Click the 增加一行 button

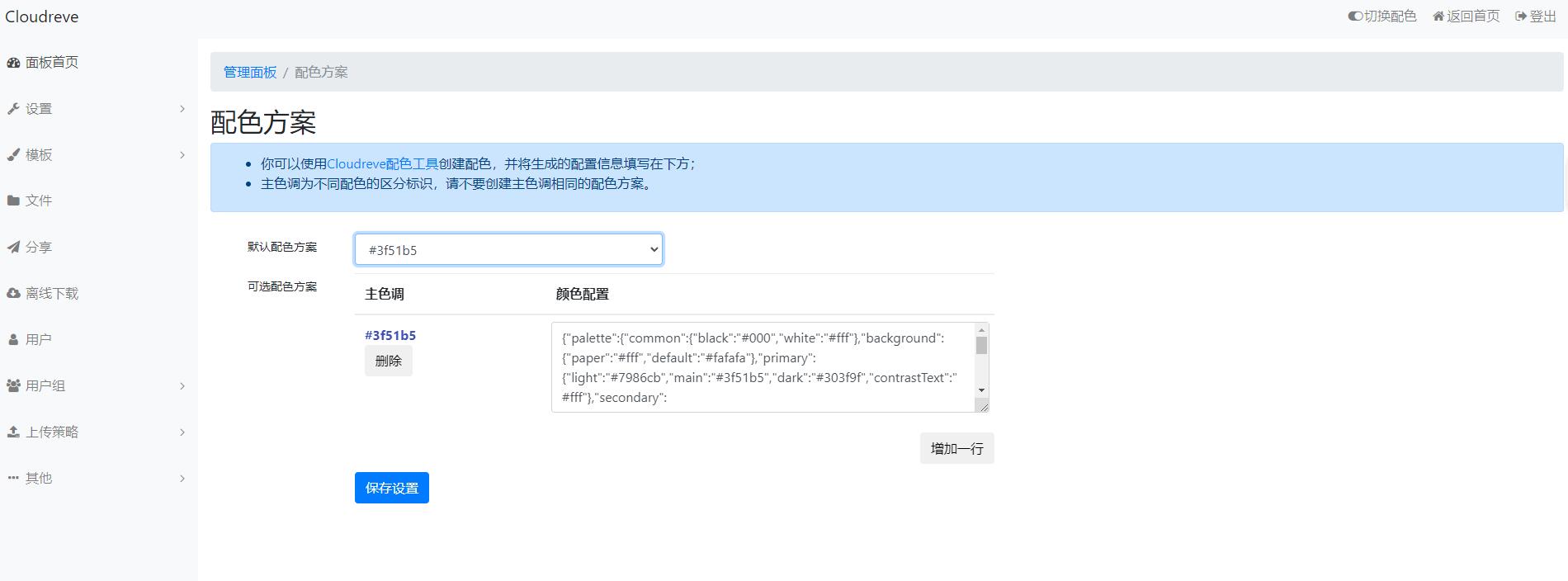pyautogui.click(x=956, y=448)
